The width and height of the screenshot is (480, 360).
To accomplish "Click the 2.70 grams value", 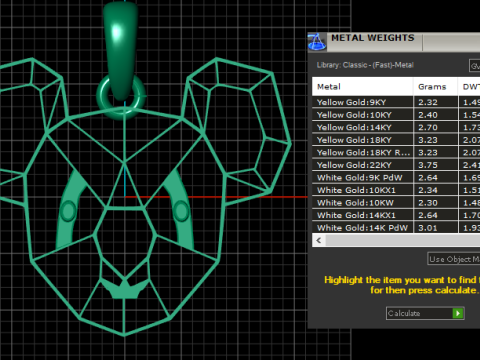I will coord(428,127).
